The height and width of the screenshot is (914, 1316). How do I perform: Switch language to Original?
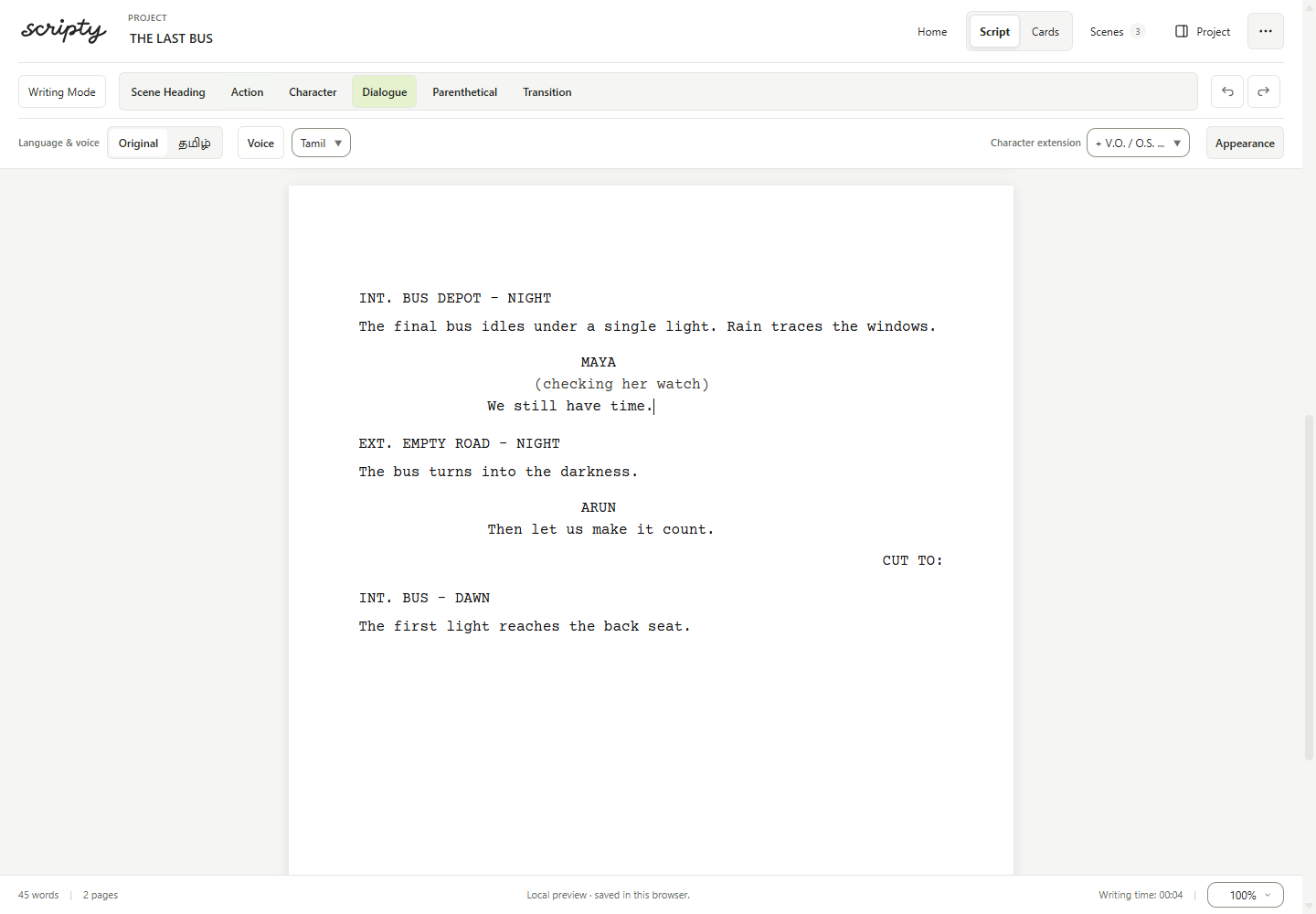tap(138, 143)
